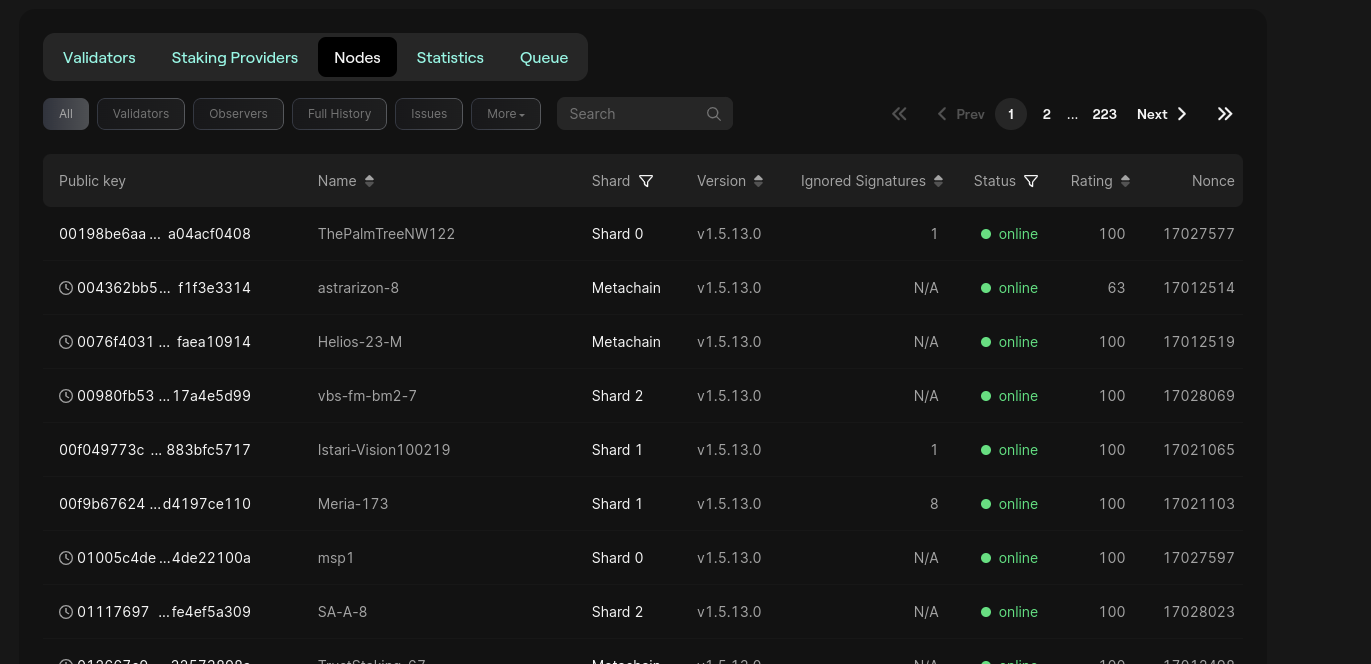Sort by Ignored Signatures arrows
1371x664 pixels.
click(938, 181)
